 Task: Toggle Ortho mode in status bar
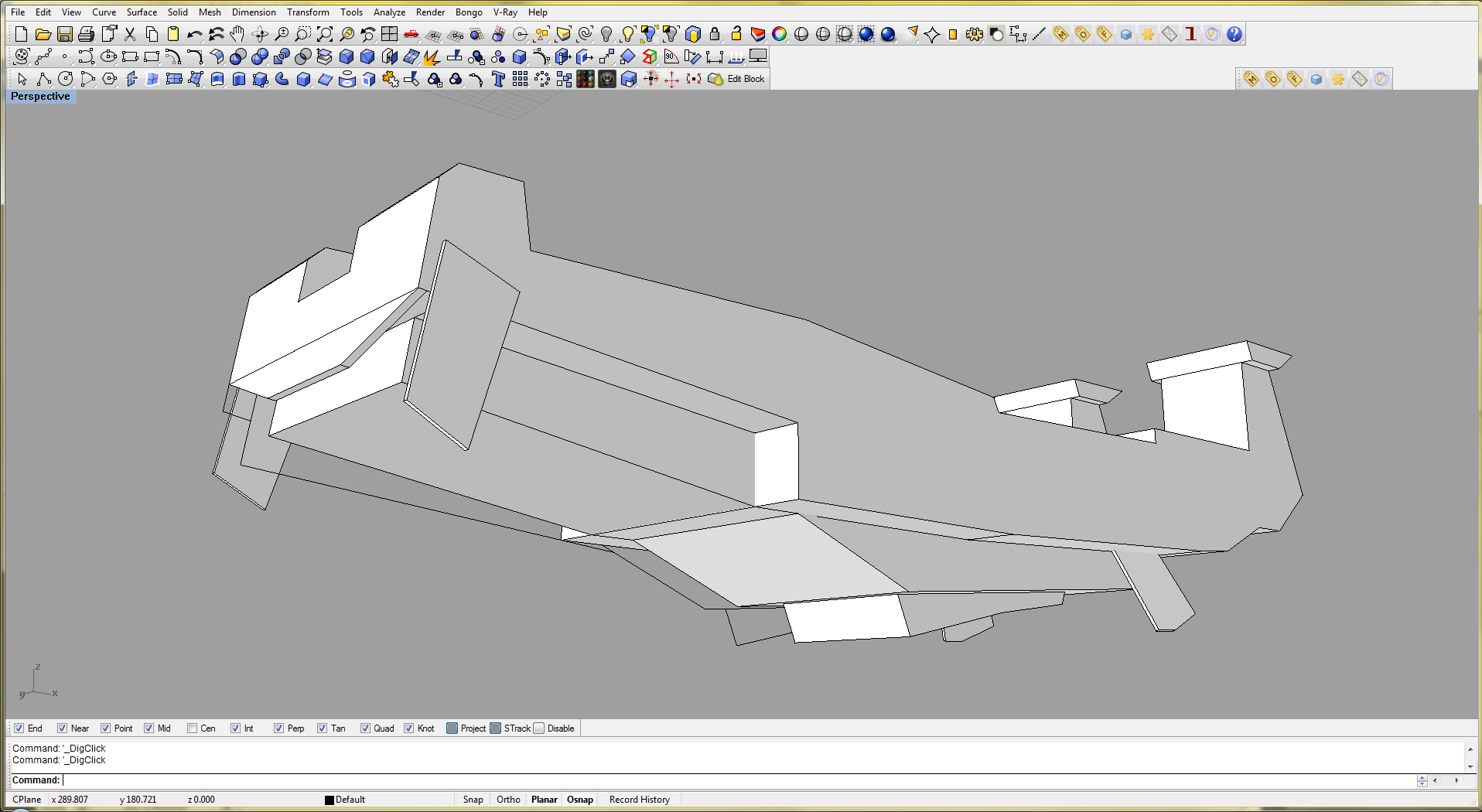pyautogui.click(x=508, y=800)
